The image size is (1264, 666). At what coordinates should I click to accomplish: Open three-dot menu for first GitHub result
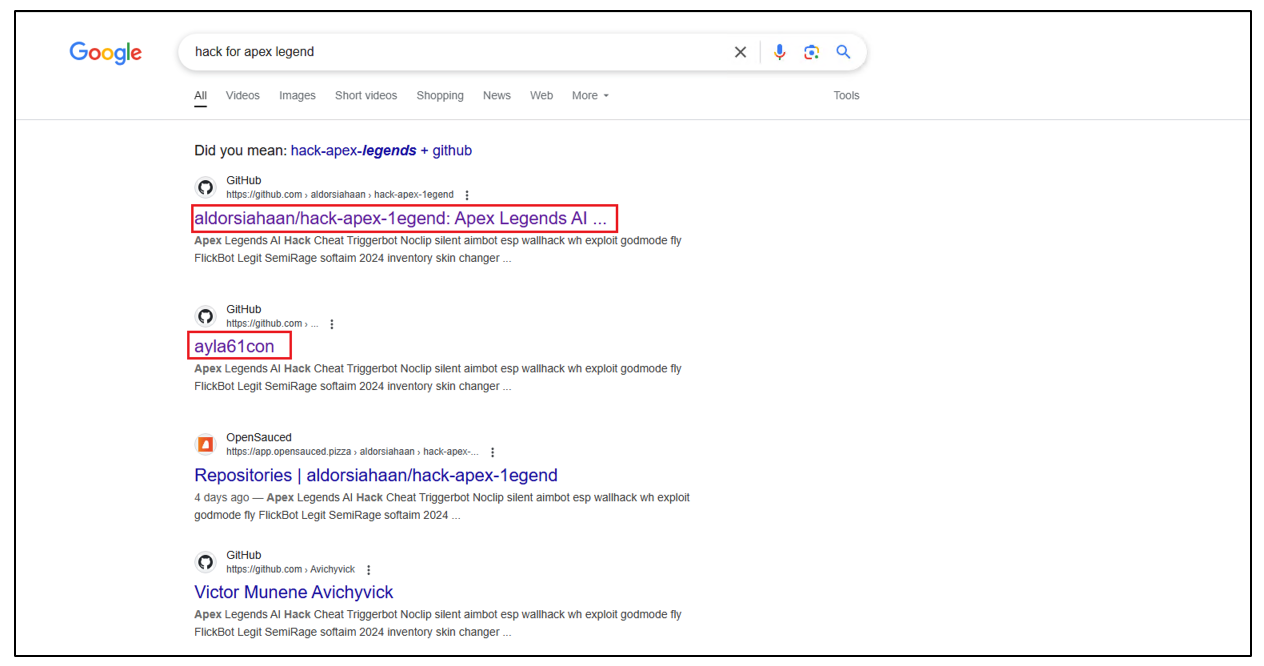pos(467,195)
